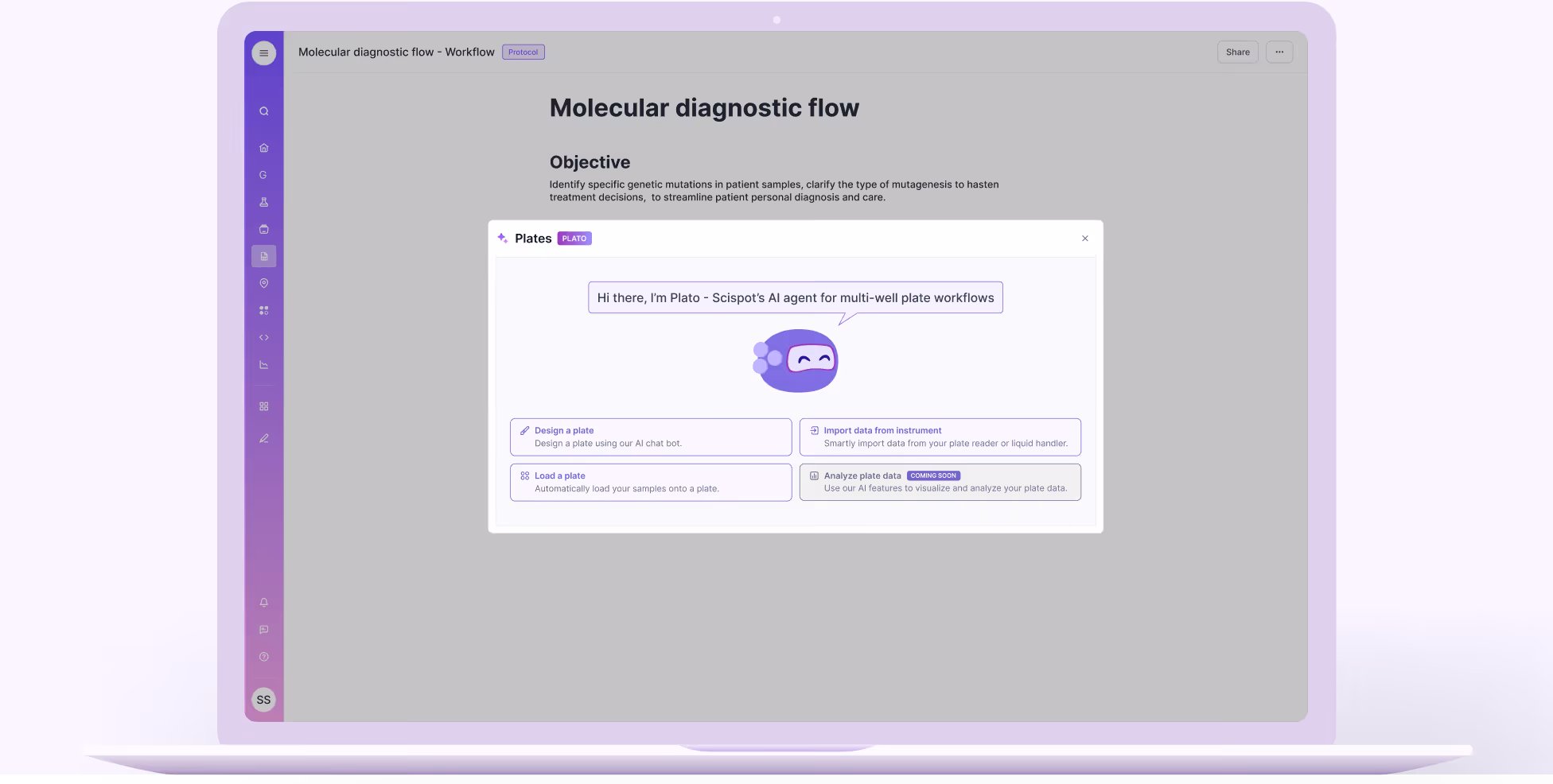Open the flask experiments icon in sidebar

263,202
